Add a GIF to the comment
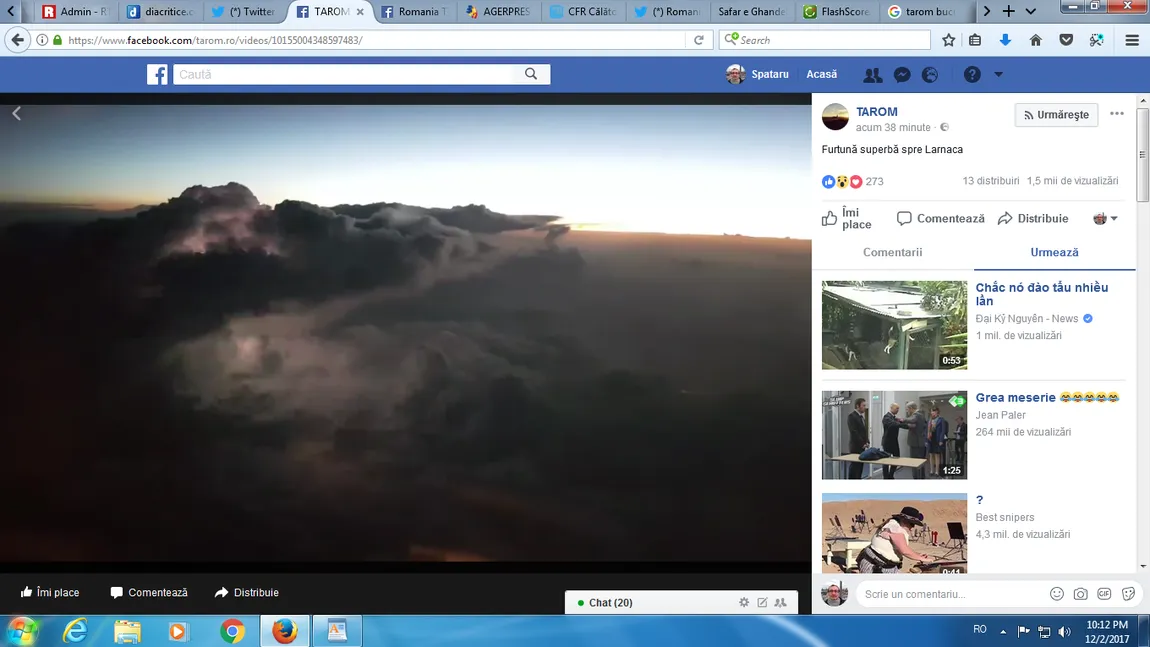 (1104, 594)
